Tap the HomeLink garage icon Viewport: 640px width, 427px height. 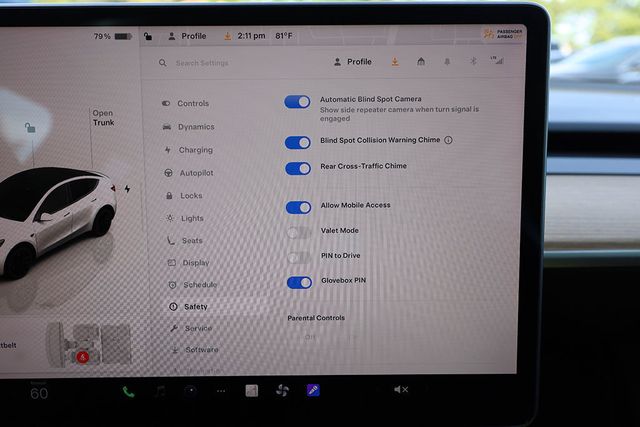coord(421,62)
